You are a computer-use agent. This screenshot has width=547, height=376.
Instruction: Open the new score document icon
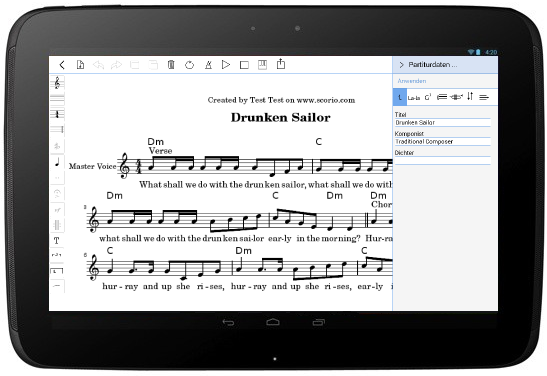click(x=80, y=65)
